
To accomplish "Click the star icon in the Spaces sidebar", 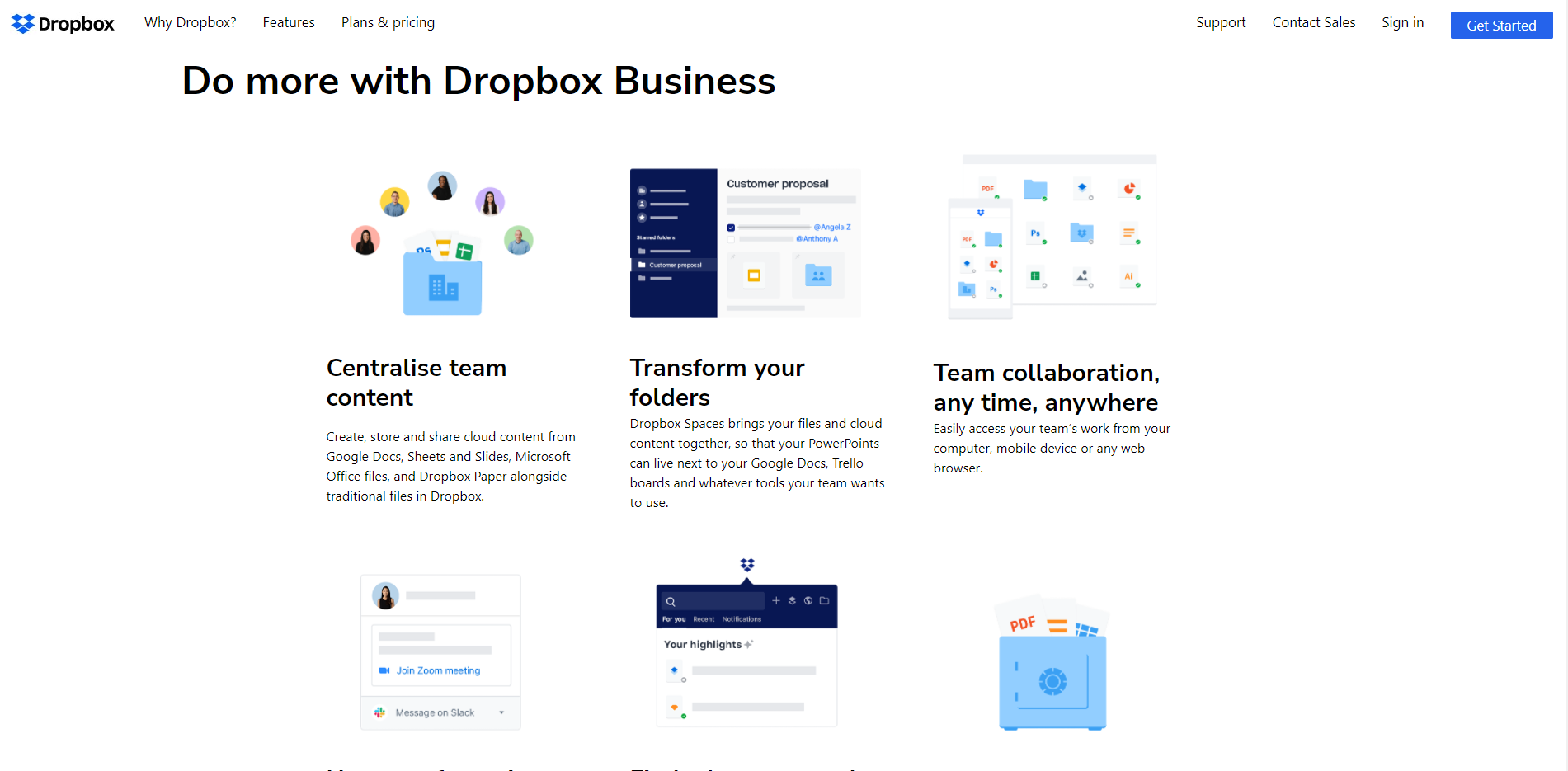I will click(x=642, y=218).
